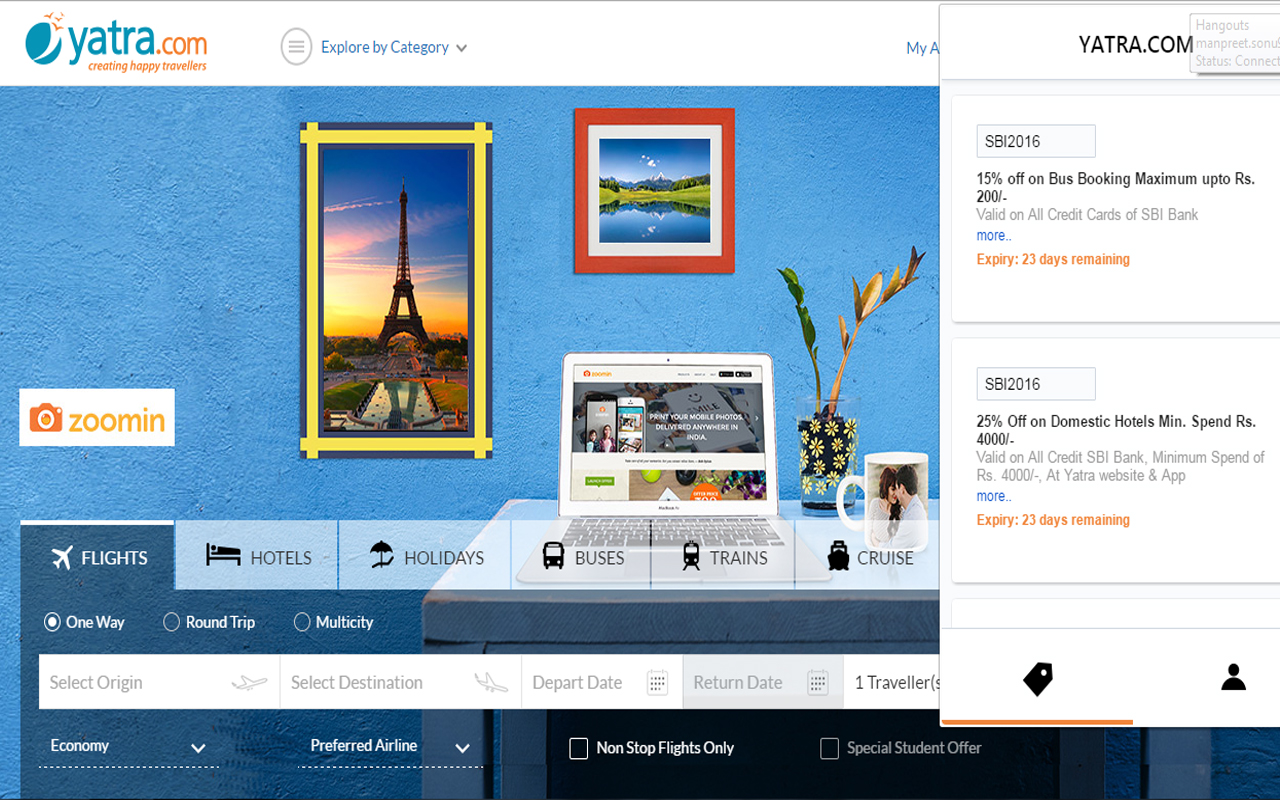Open the Return Date field
Image resolution: width=1280 pixels, height=800 pixels.
coord(763,682)
